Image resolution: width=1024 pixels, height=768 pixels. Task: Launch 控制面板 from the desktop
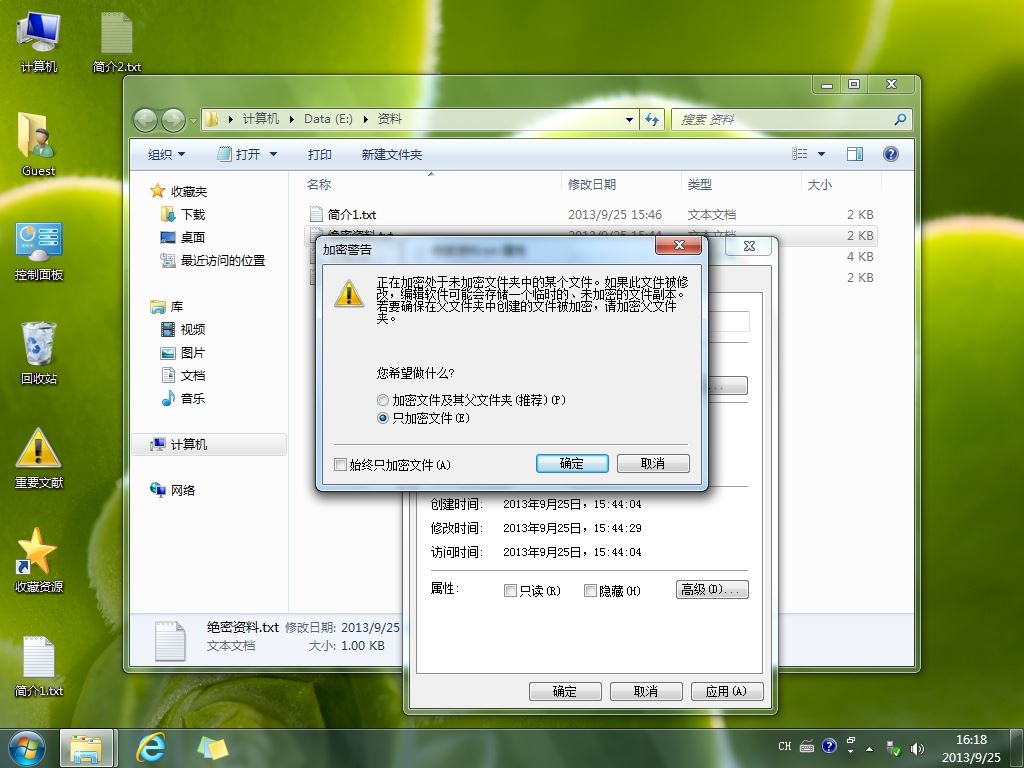click(39, 251)
